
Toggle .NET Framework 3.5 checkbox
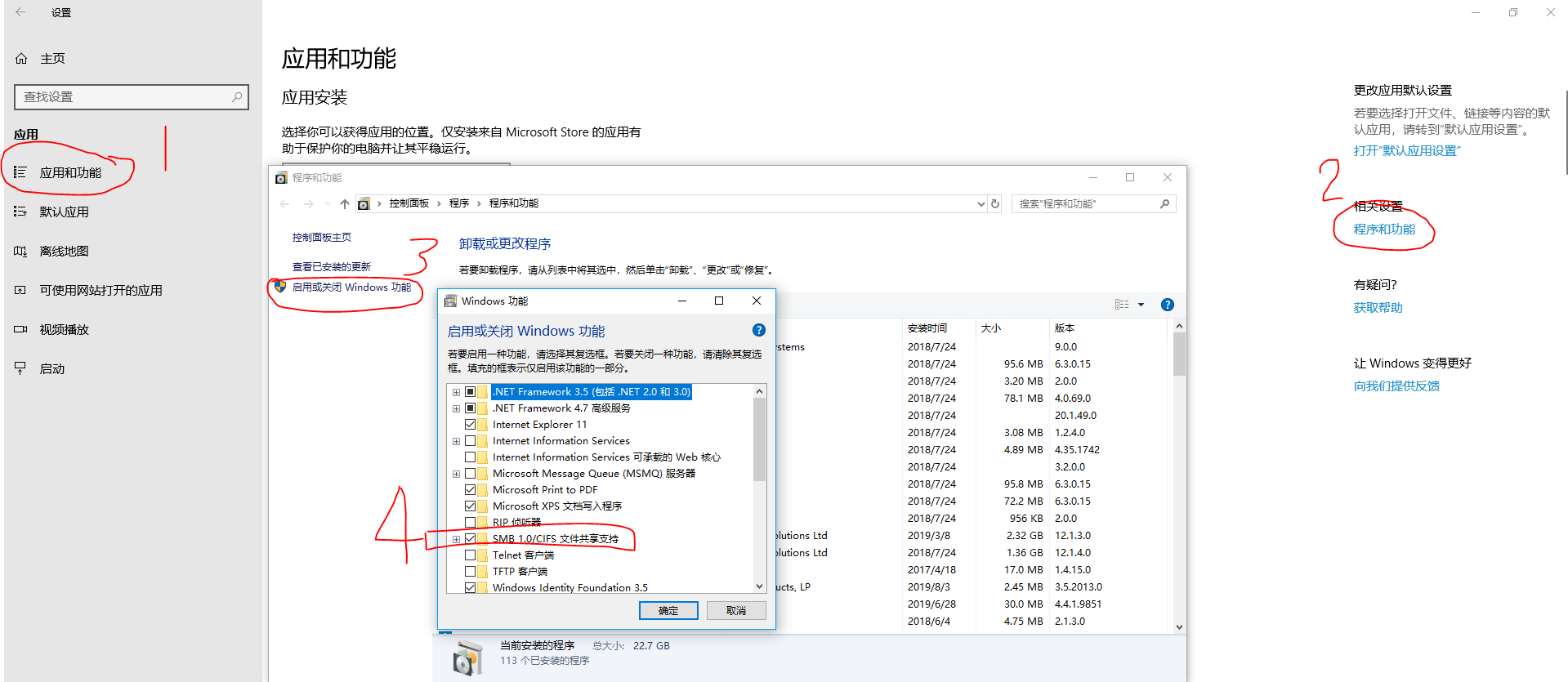[x=470, y=392]
